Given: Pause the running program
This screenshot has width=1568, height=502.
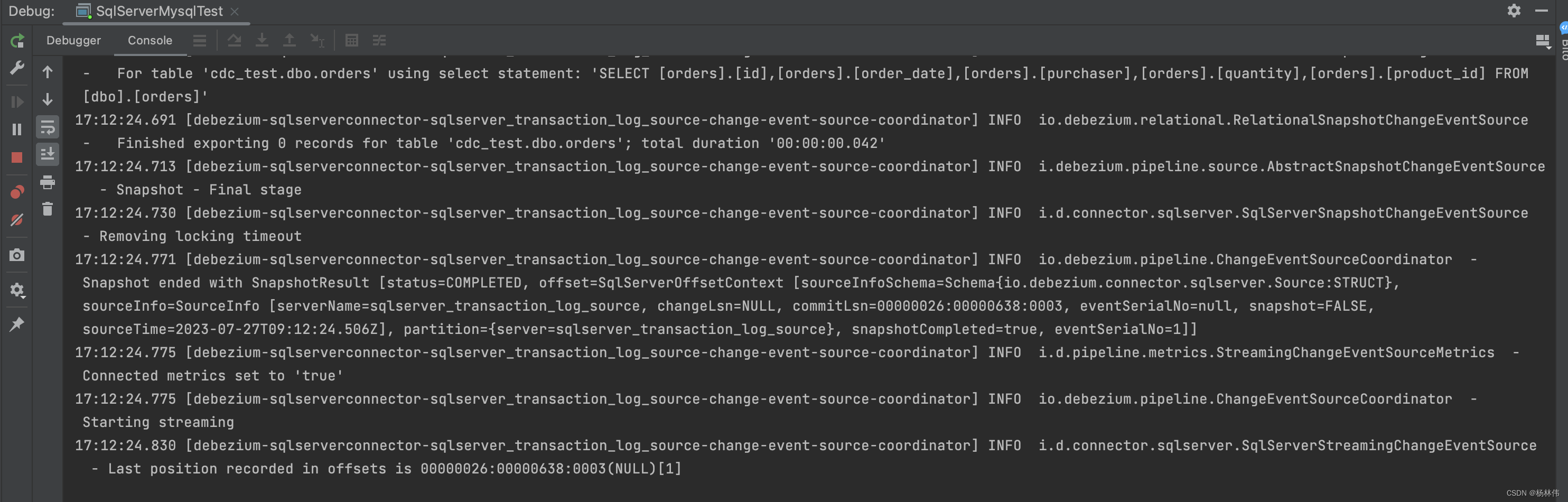Looking at the screenshot, I should (17, 129).
